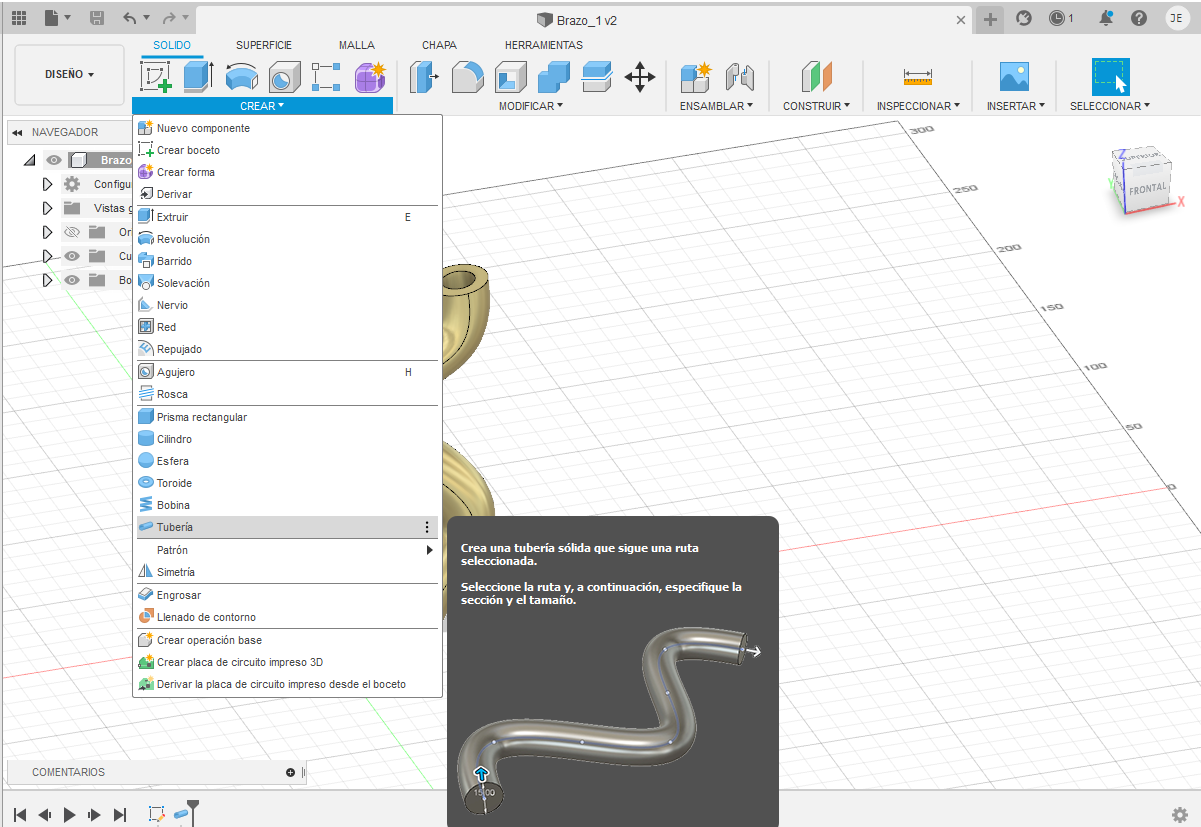
Task: Switch to the CHAPA tab
Action: point(440,45)
